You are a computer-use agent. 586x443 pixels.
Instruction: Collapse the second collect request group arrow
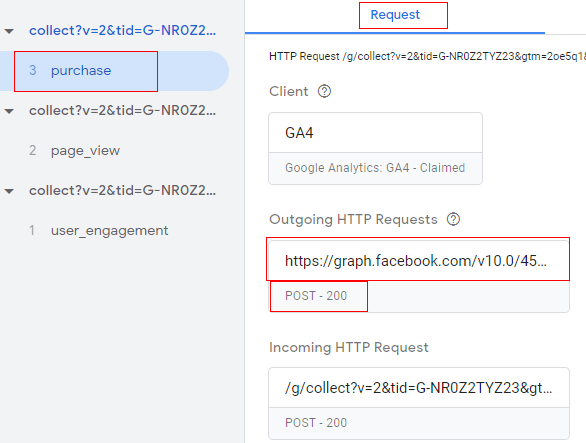click(9, 111)
